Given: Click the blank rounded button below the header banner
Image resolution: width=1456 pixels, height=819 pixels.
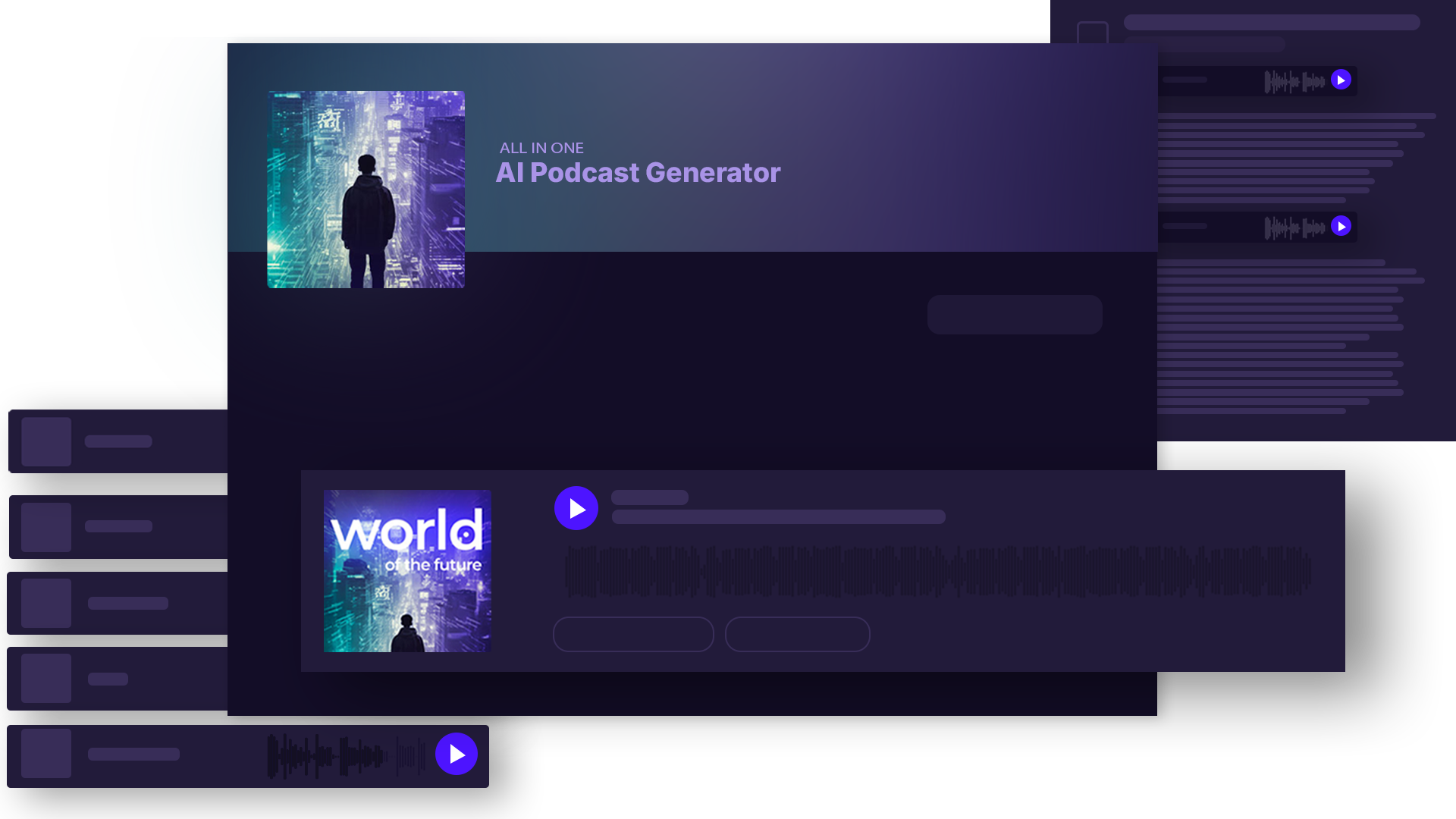Looking at the screenshot, I should pos(1015,315).
